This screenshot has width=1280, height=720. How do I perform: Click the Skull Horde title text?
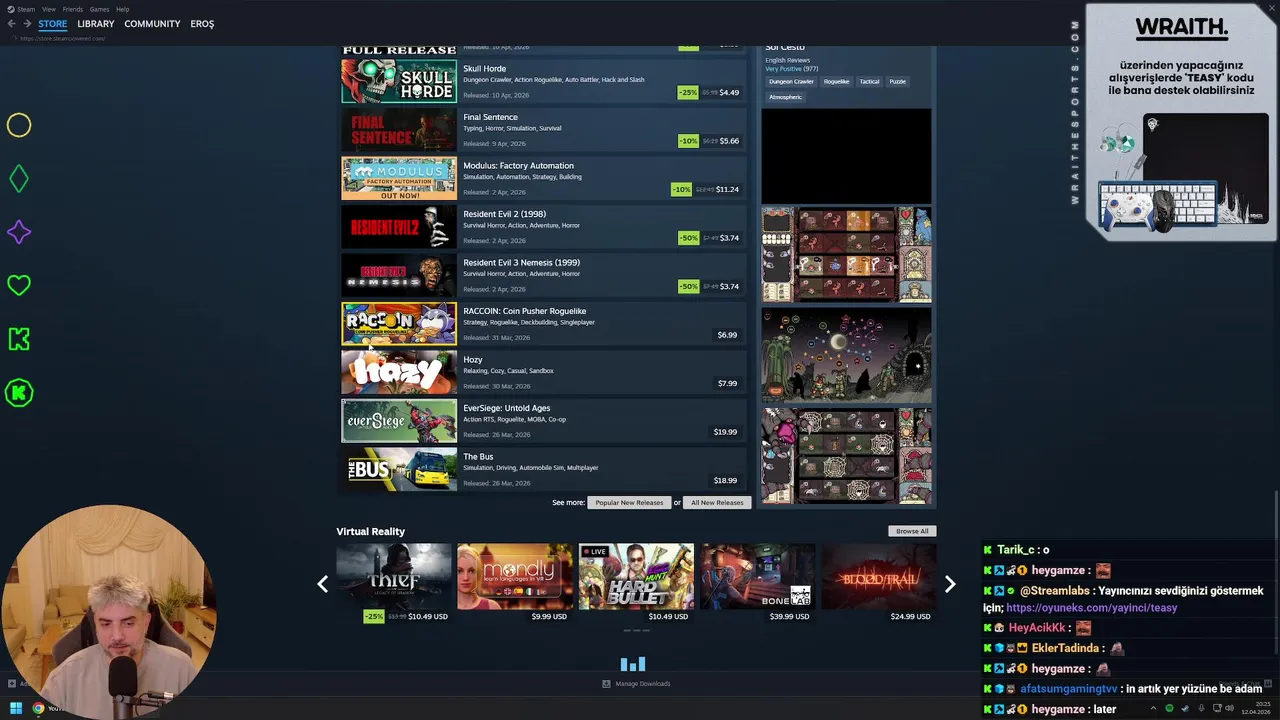pos(484,69)
